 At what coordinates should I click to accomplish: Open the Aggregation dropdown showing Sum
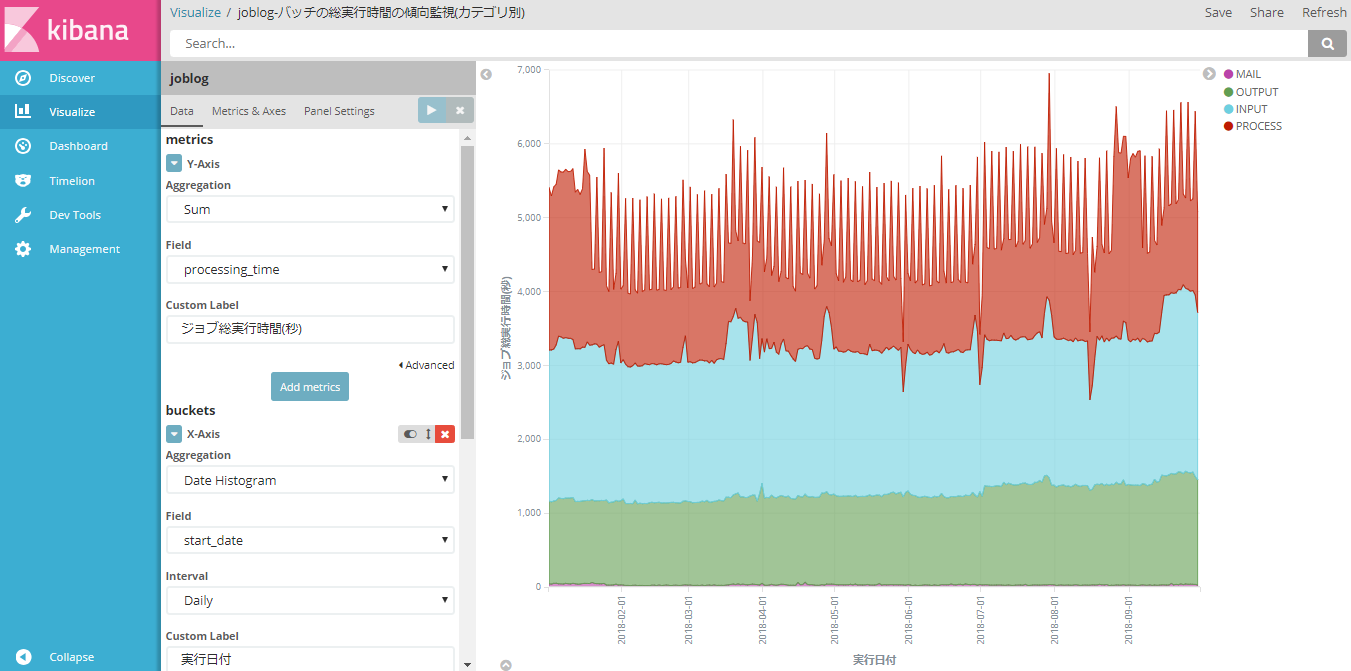point(310,209)
